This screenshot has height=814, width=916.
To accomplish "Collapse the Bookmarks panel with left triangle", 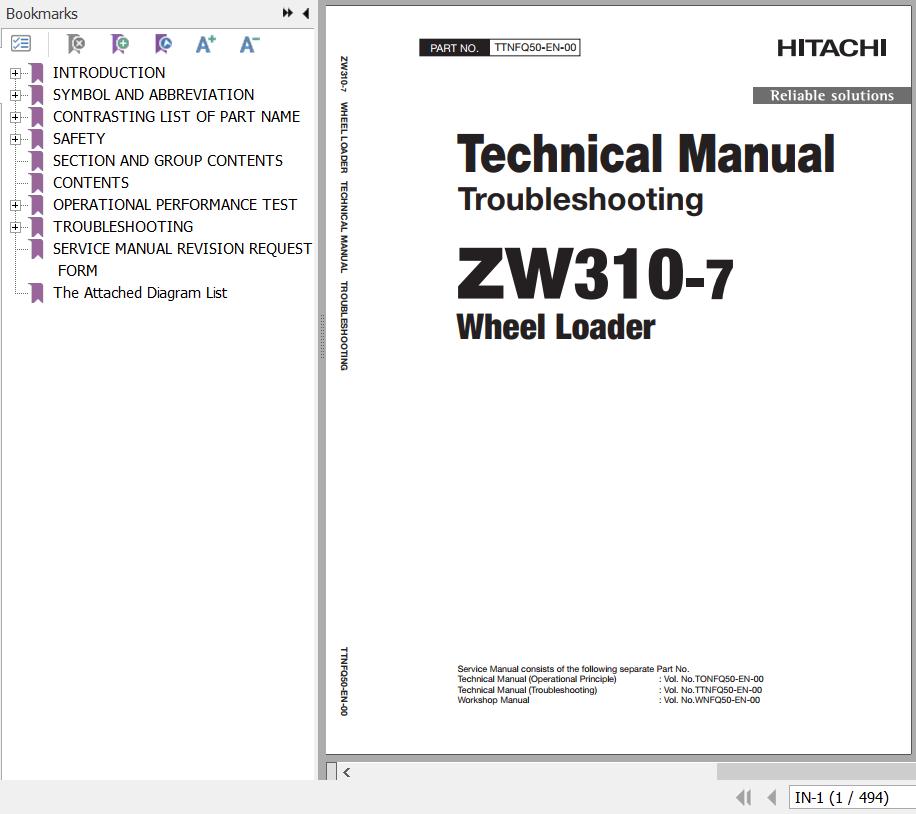I will pos(306,13).
